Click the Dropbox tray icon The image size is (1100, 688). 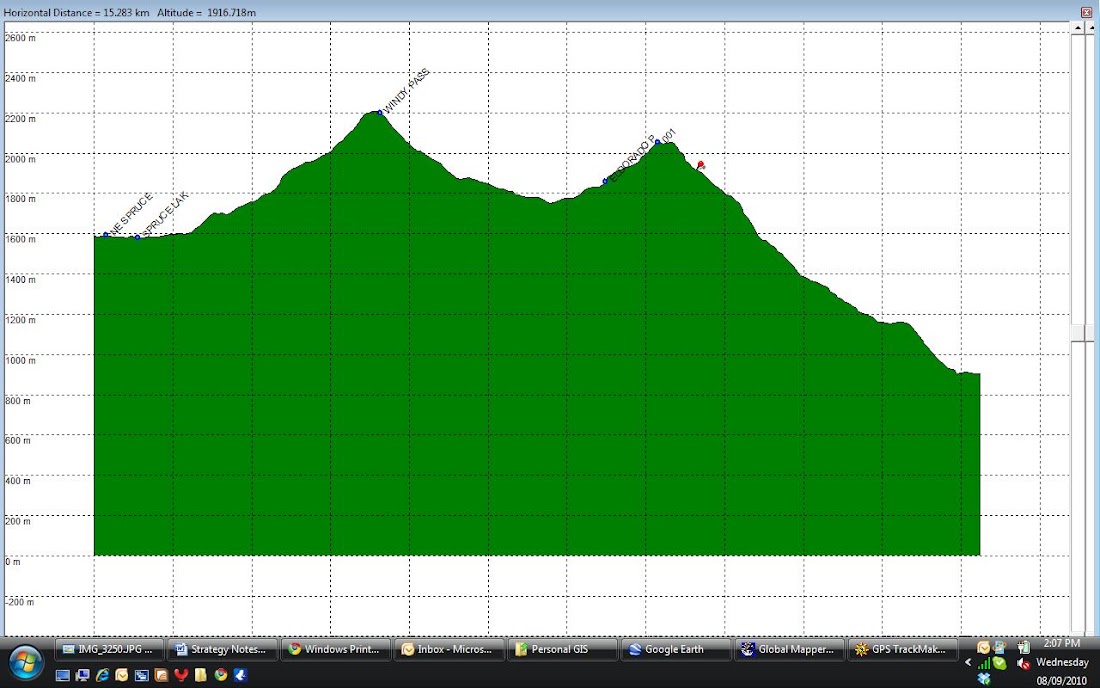click(984, 679)
